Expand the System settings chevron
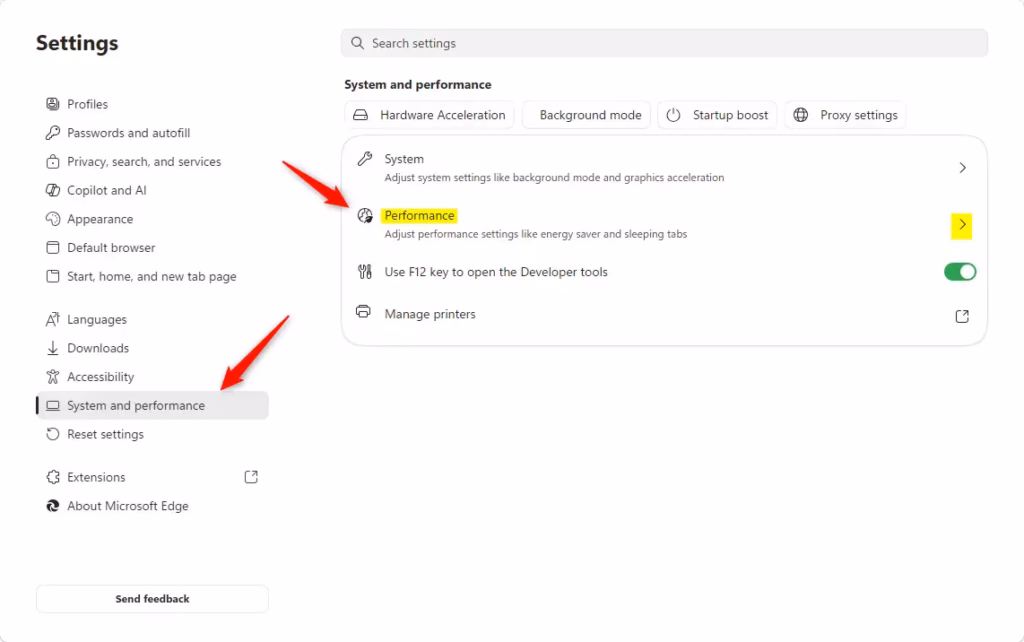This screenshot has height=642, width=1024. pyautogui.click(x=962, y=168)
